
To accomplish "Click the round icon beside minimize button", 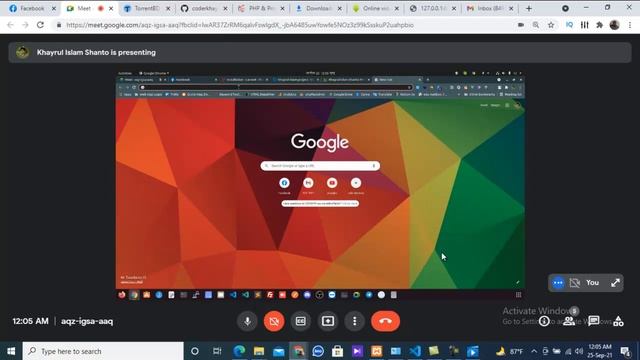I will coord(565,8).
